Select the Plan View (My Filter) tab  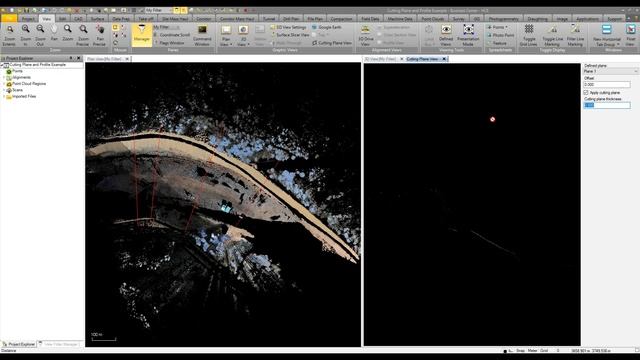[104, 59]
